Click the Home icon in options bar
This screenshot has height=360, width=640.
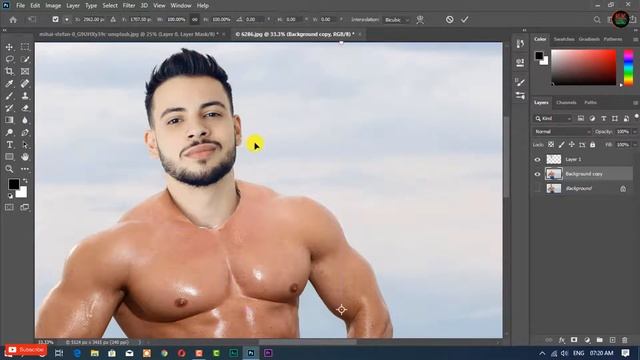(x=13, y=20)
